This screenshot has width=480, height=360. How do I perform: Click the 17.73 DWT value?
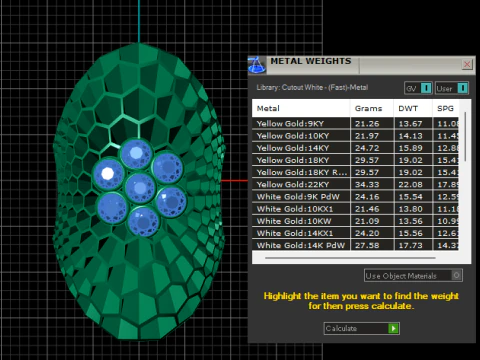[410, 245]
